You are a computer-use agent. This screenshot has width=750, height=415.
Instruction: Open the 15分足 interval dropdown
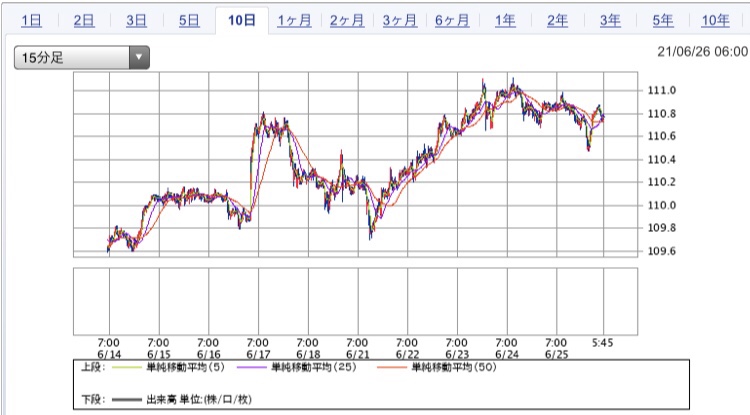click(x=82, y=58)
